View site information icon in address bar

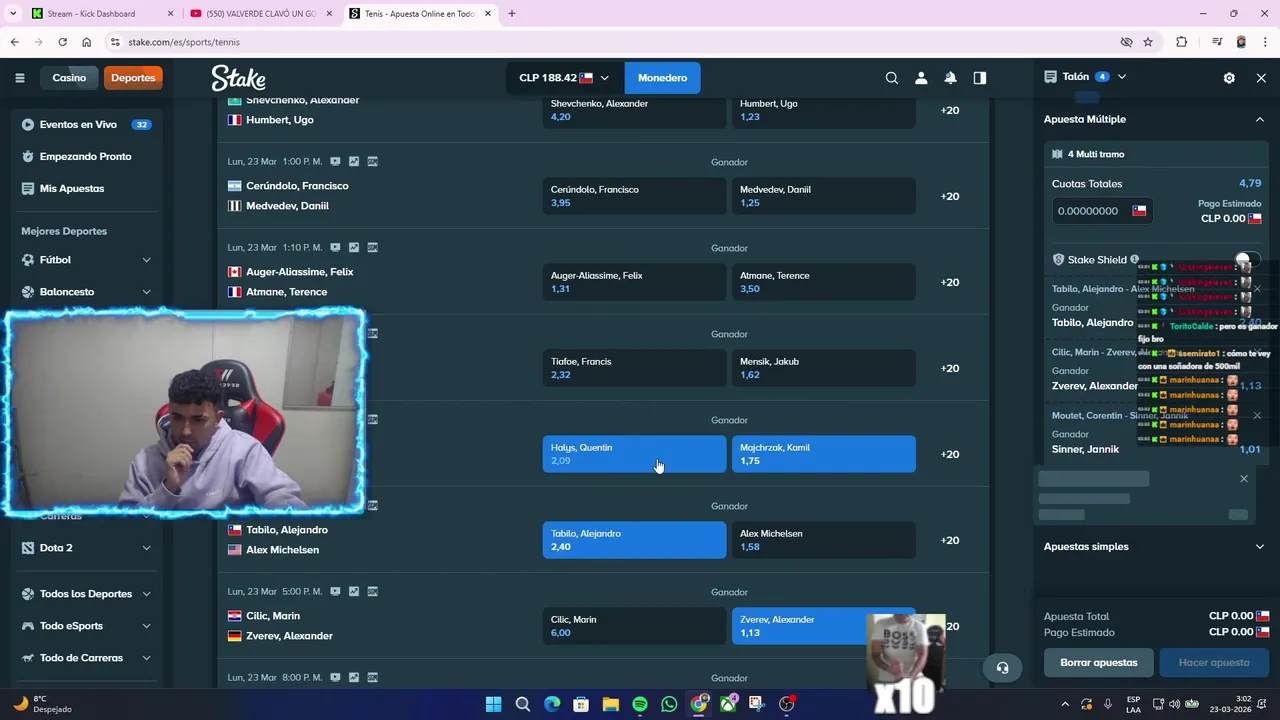(115, 42)
